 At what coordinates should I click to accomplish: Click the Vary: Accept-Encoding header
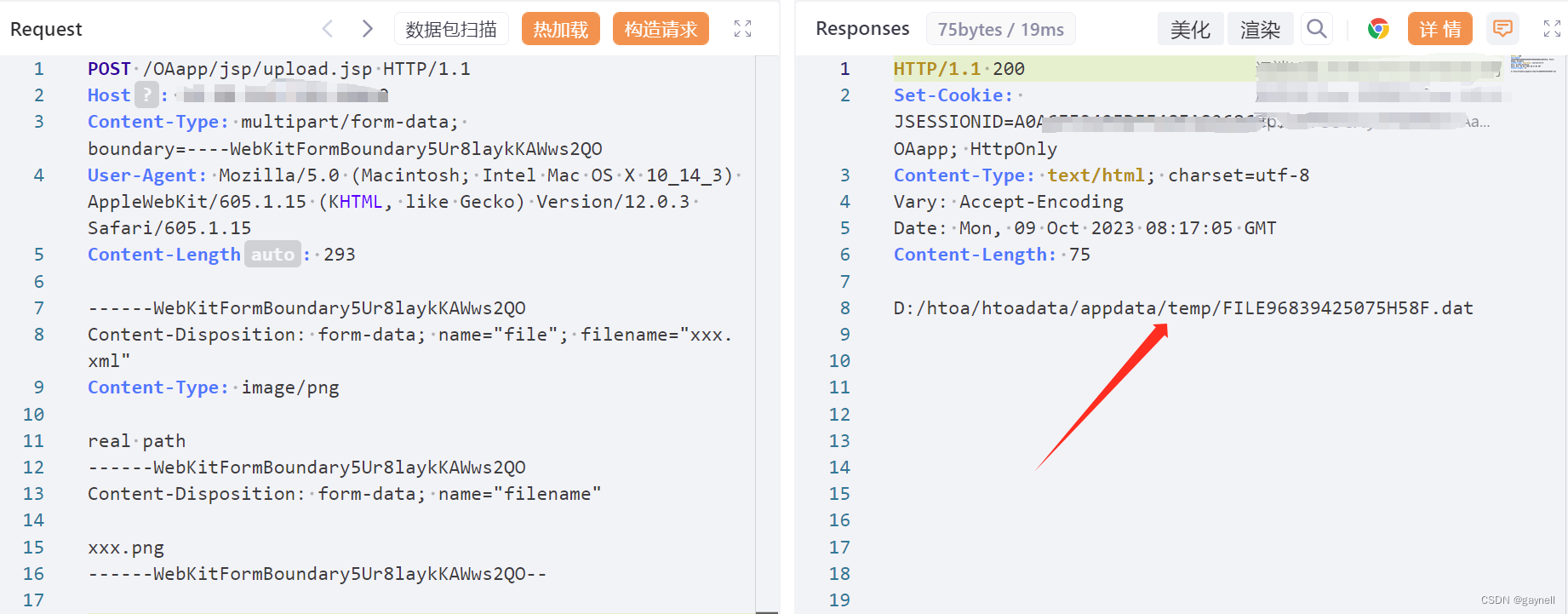(1009, 202)
